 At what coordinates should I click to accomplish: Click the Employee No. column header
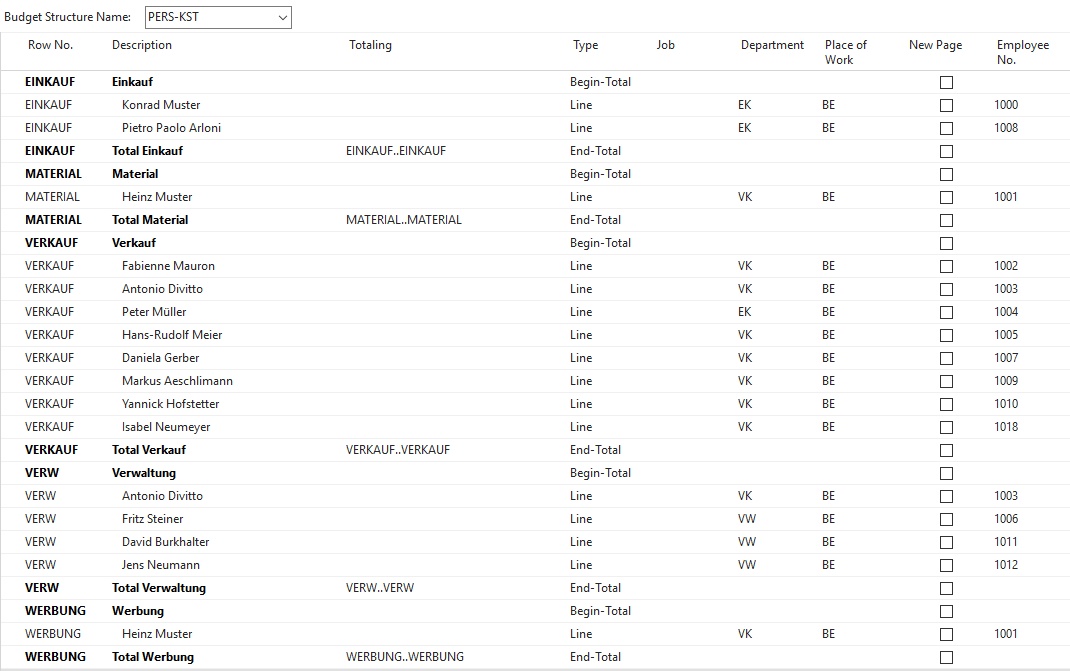(1022, 52)
